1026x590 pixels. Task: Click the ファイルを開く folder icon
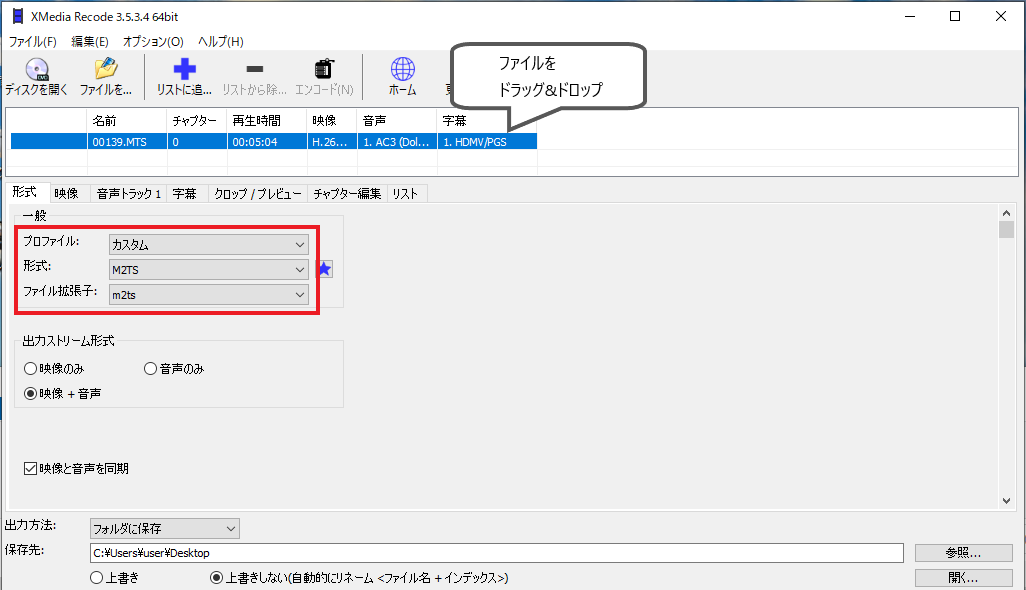tap(105, 77)
